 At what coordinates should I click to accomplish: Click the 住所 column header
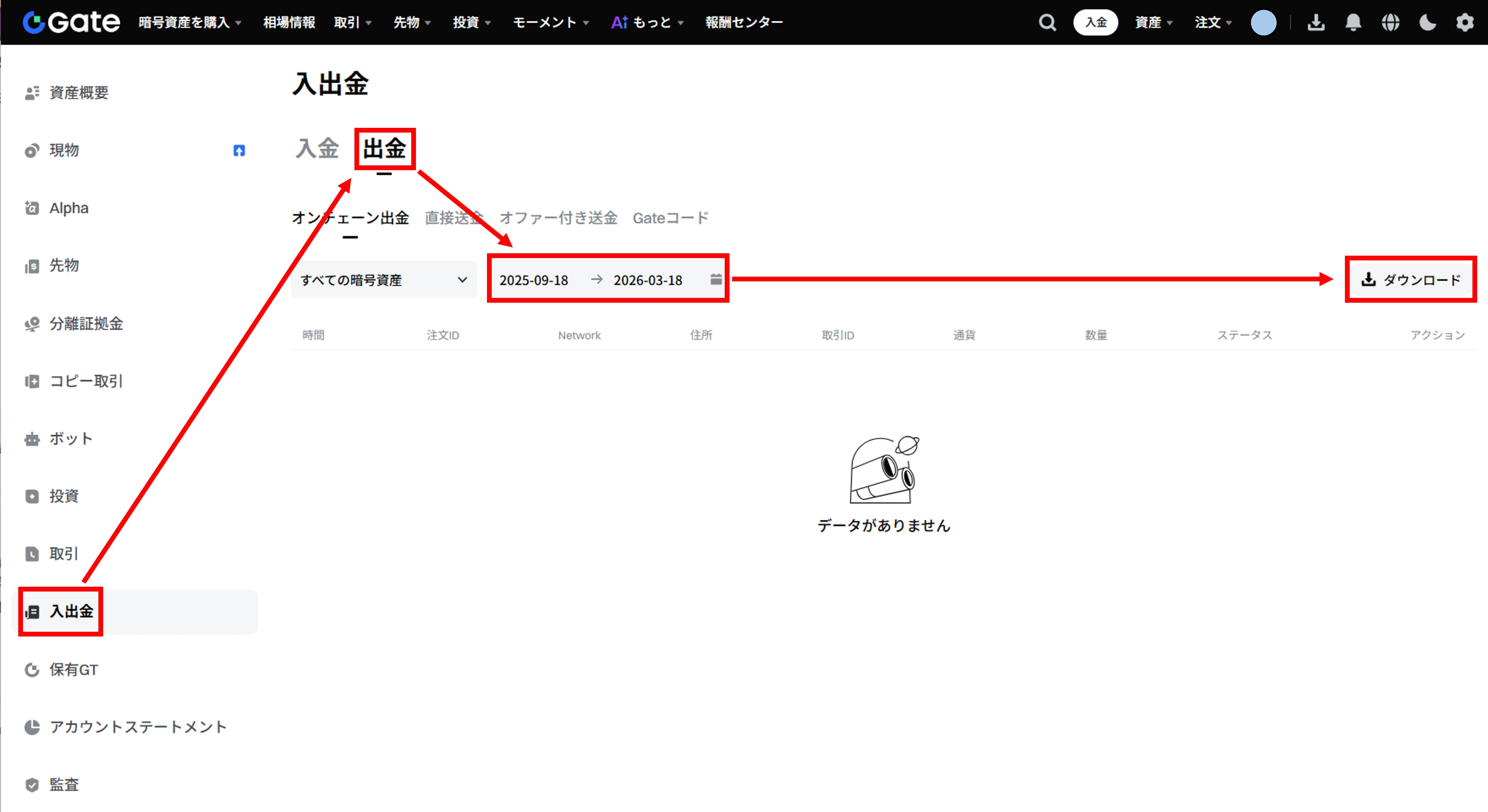[701, 335]
